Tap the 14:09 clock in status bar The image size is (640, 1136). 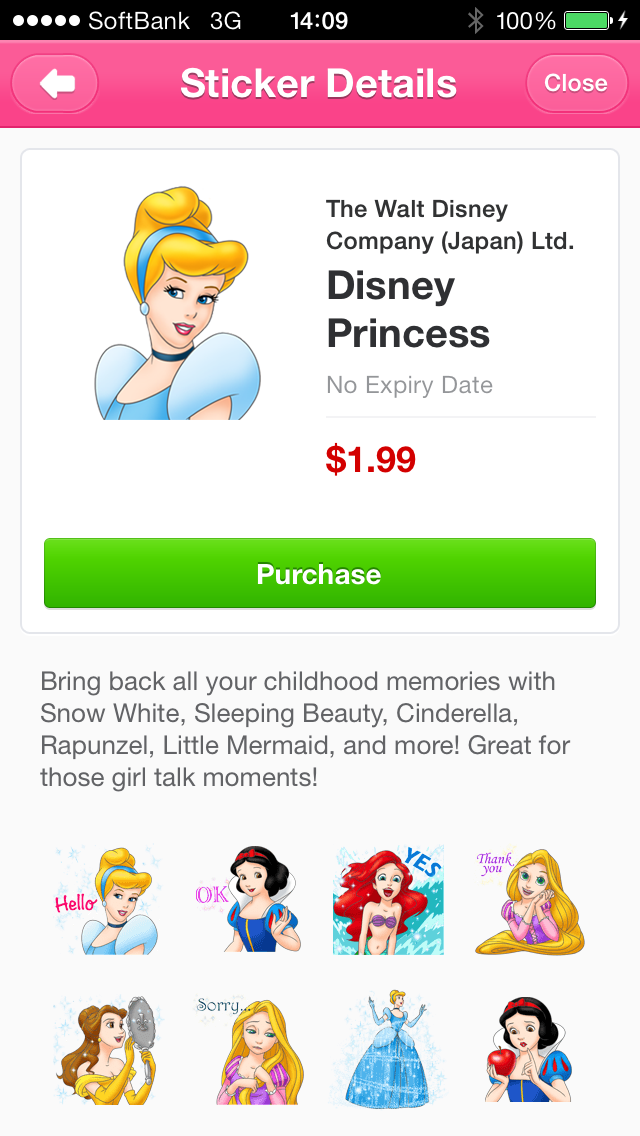(x=318, y=20)
